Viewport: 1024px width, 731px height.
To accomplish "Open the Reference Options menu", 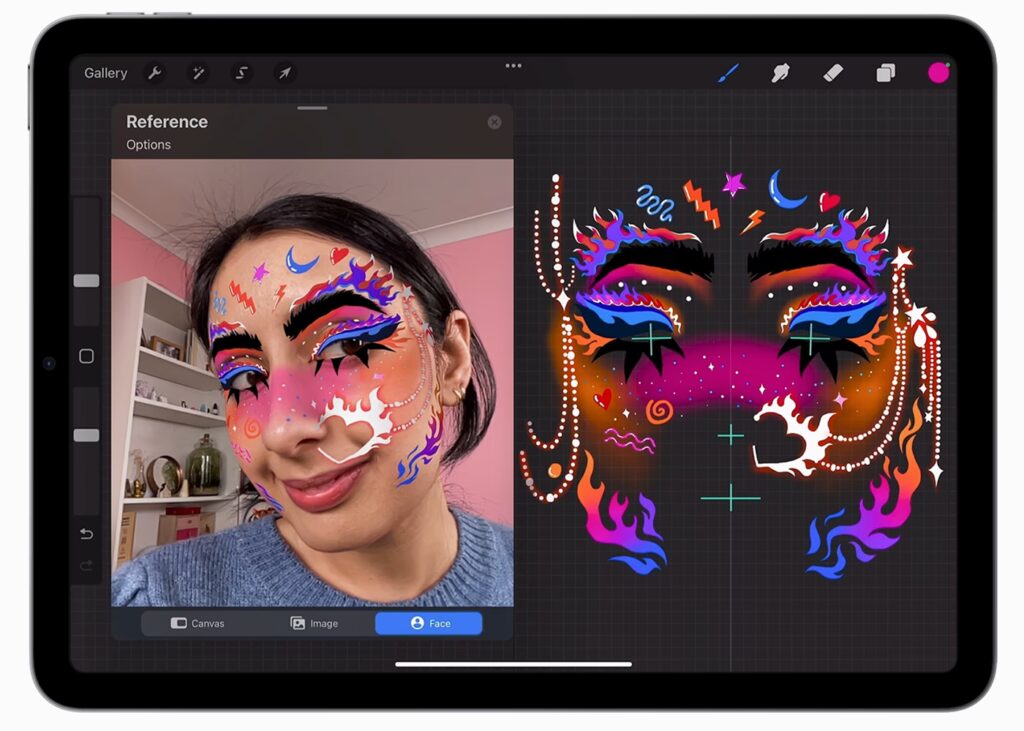I will [148, 145].
